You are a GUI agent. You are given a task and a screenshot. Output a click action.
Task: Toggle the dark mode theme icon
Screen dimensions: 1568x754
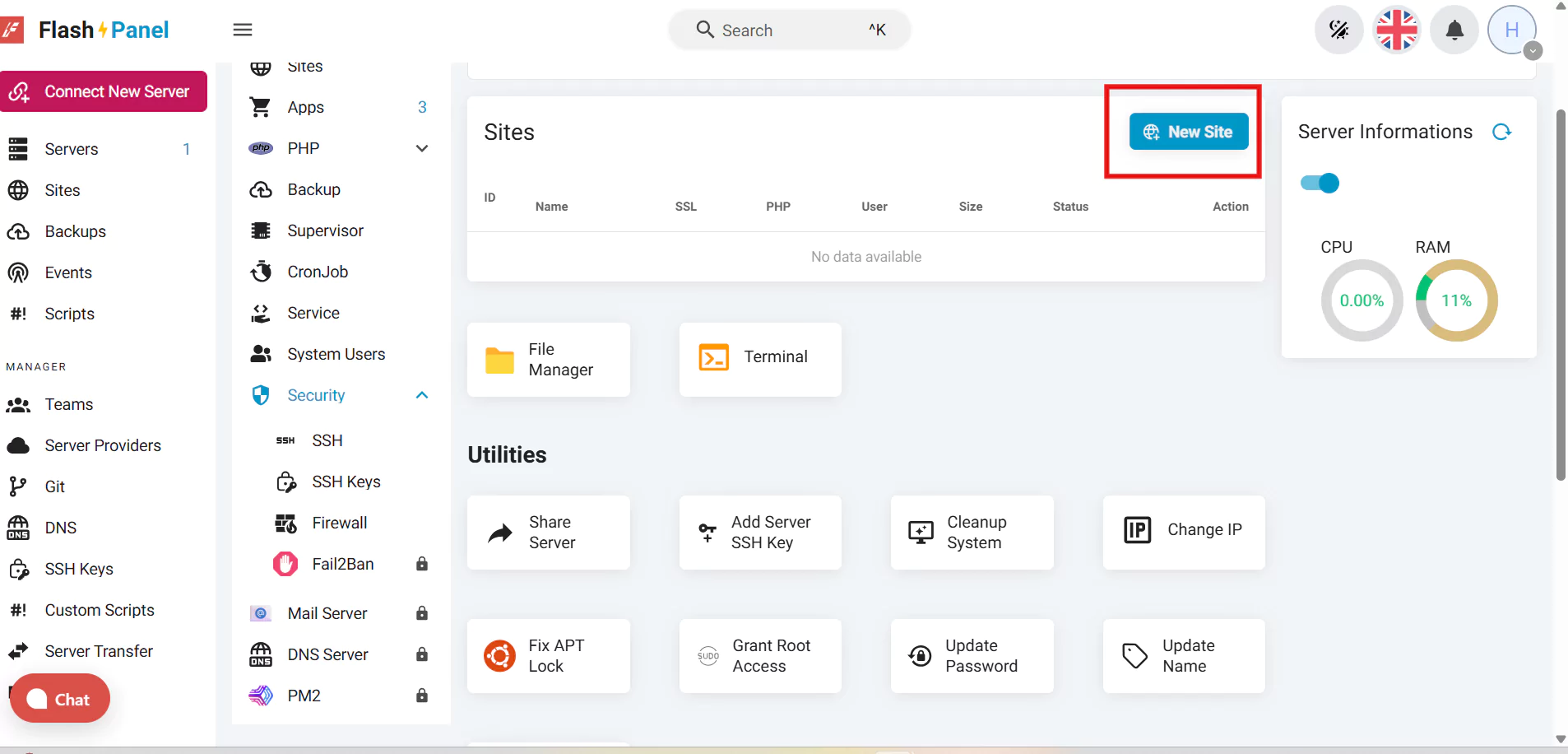coord(1338,30)
